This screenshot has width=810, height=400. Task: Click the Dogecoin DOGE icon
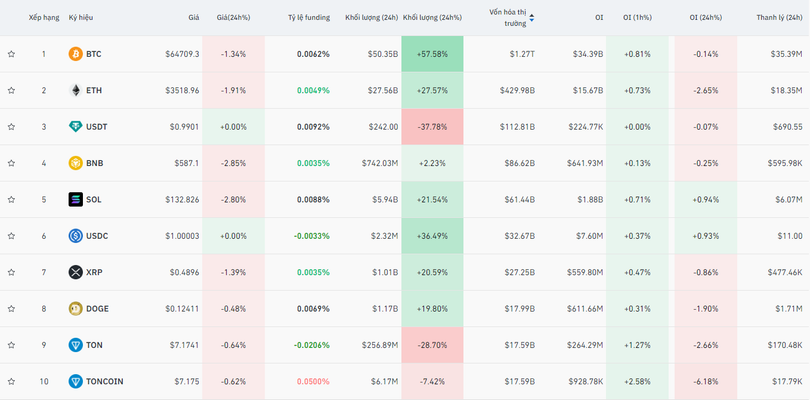pyautogui.click(x=75, y=308)
